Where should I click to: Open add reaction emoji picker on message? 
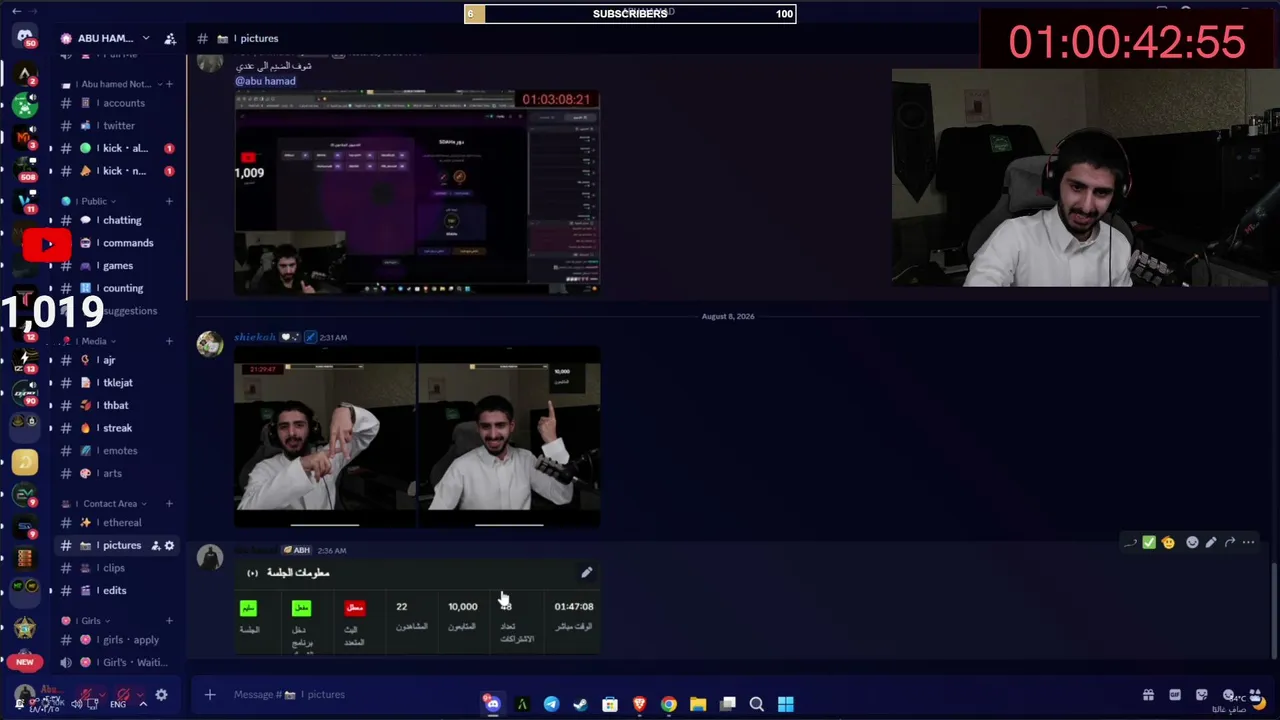[x=1191, y=543]
